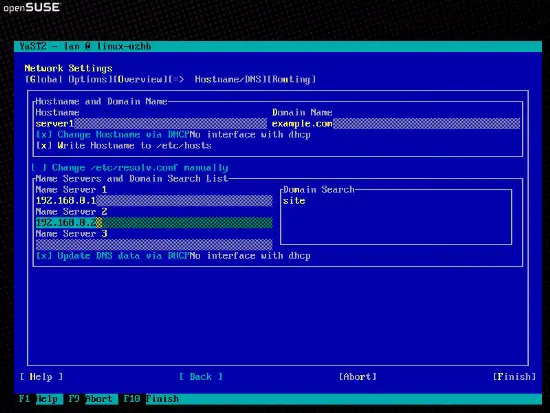550x413 pixels.
Task: Click the empty Name Server 3 field
Action: (154, 245)
